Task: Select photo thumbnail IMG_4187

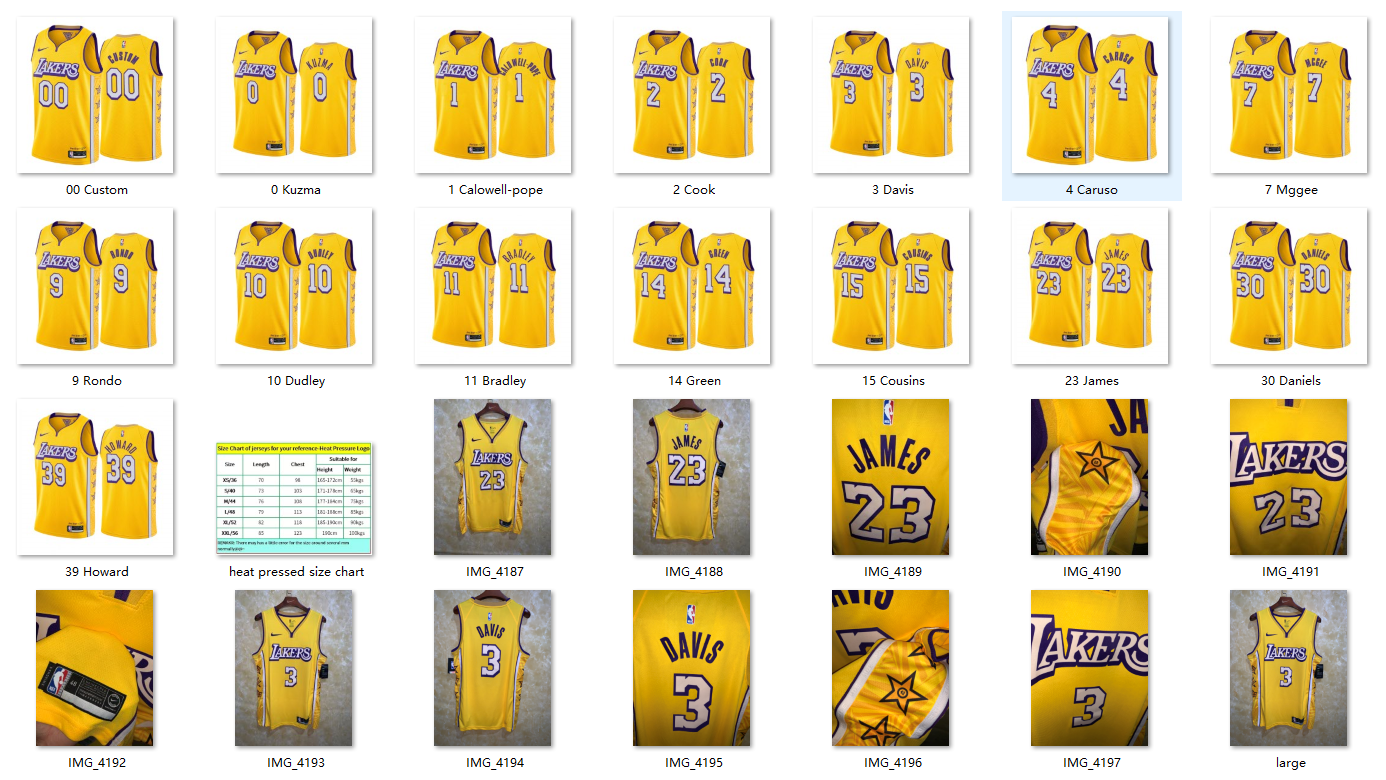Action: pos(493,477)
